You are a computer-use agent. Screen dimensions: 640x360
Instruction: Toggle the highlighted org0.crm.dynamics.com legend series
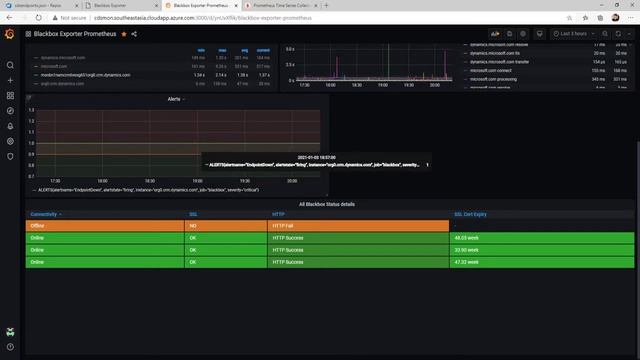pyautogui.click(x=85, y=75)
